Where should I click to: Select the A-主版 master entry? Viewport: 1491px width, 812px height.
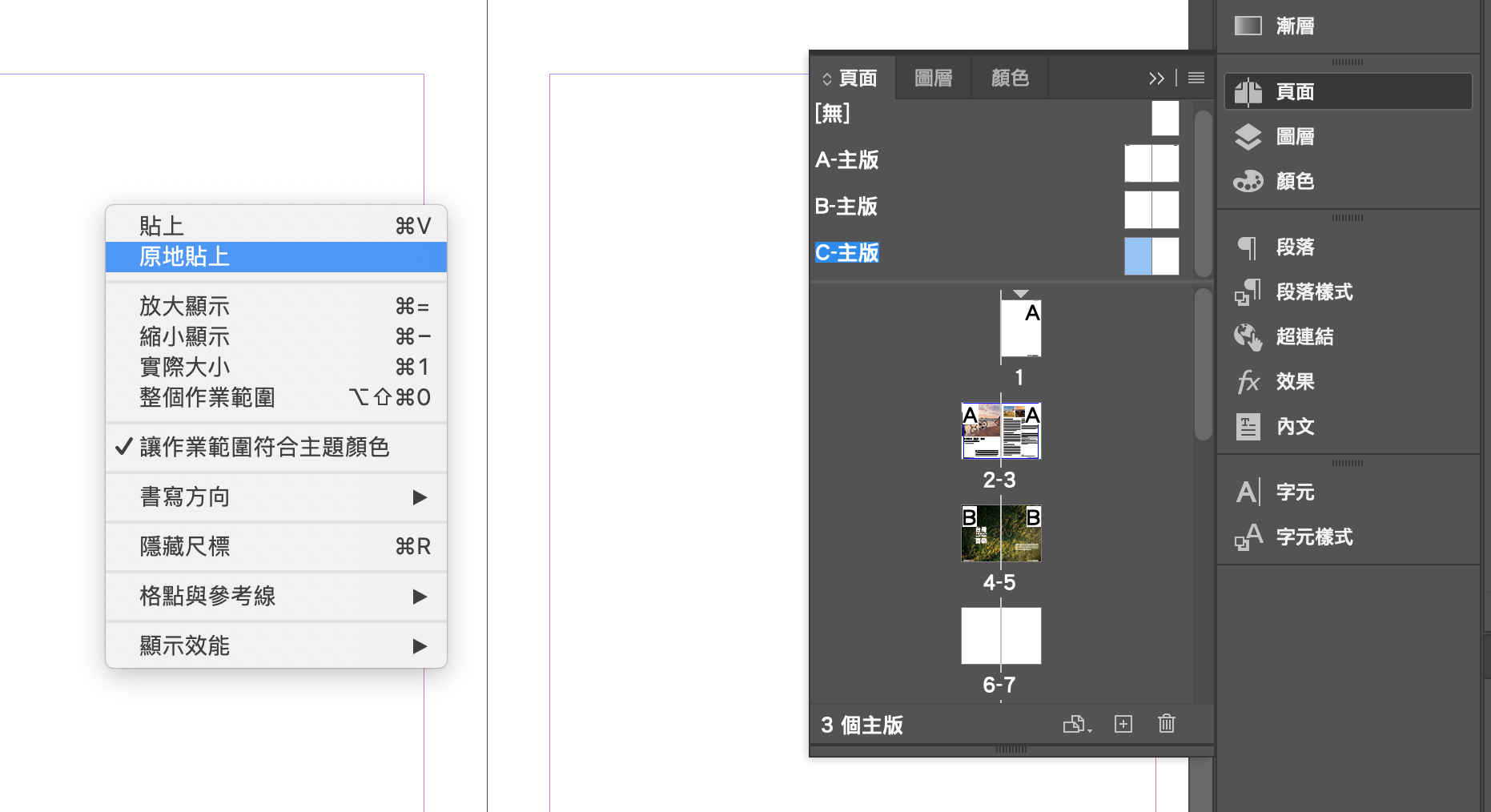[x=847, y=160]
